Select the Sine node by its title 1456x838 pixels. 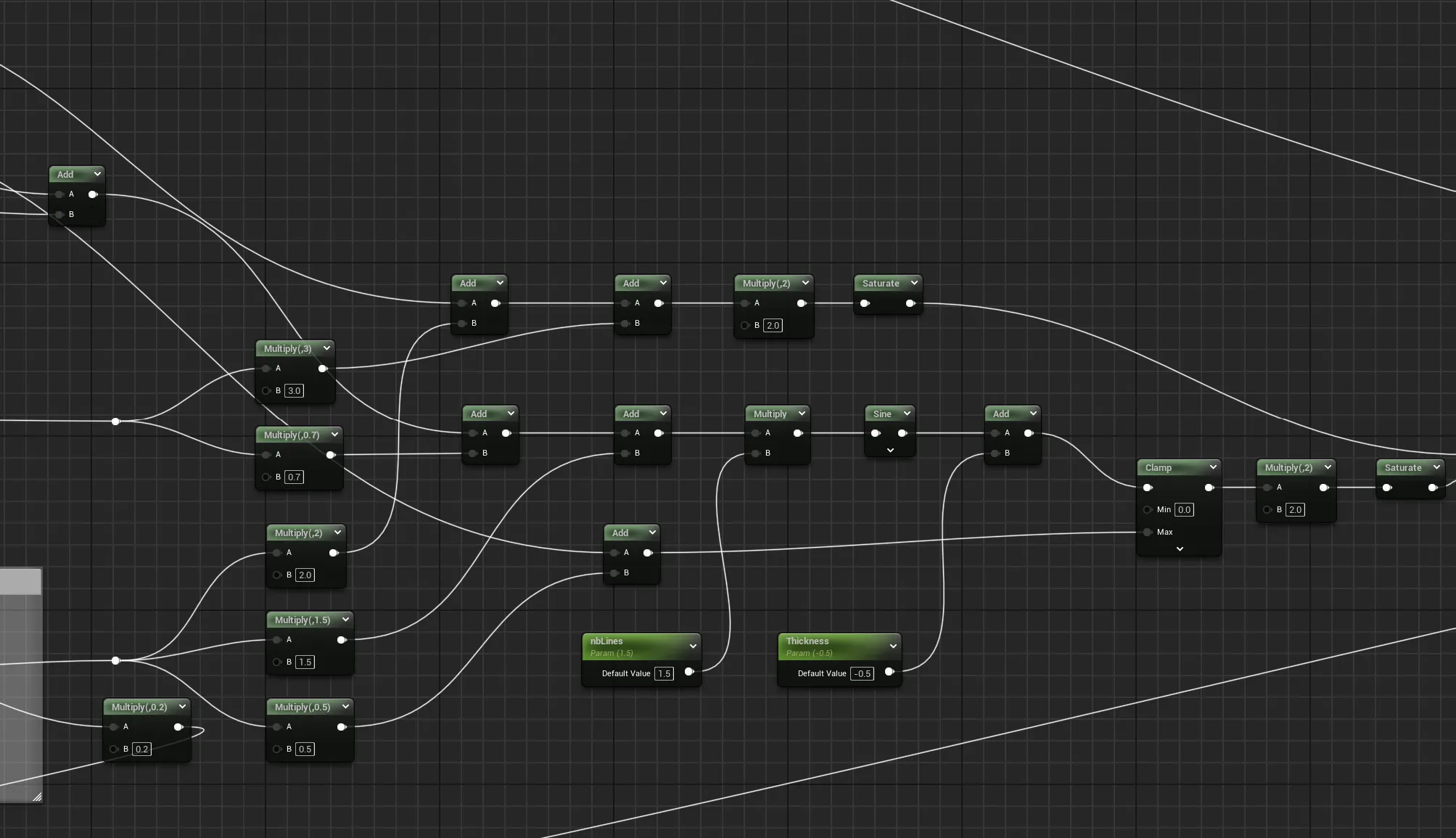[882, 414]
